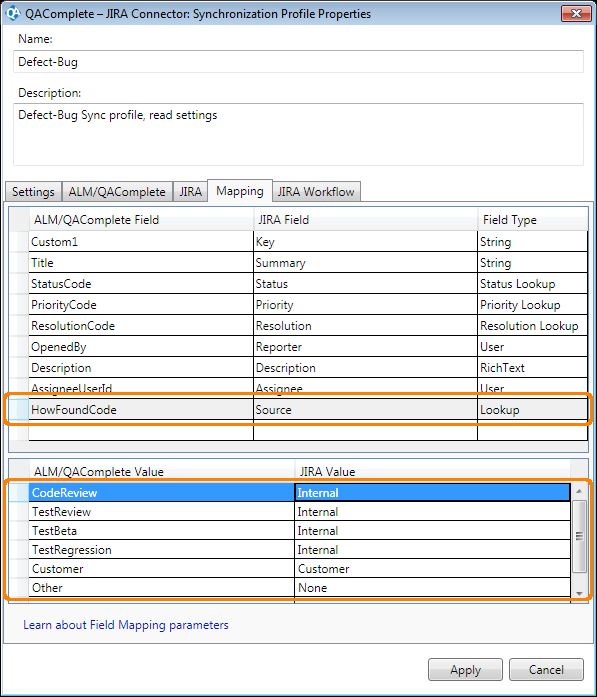Click the Resolution Lookup field type cell
The width and height of the screenshot is (597, 697).
pyautogui.click(x=533, y=326)
